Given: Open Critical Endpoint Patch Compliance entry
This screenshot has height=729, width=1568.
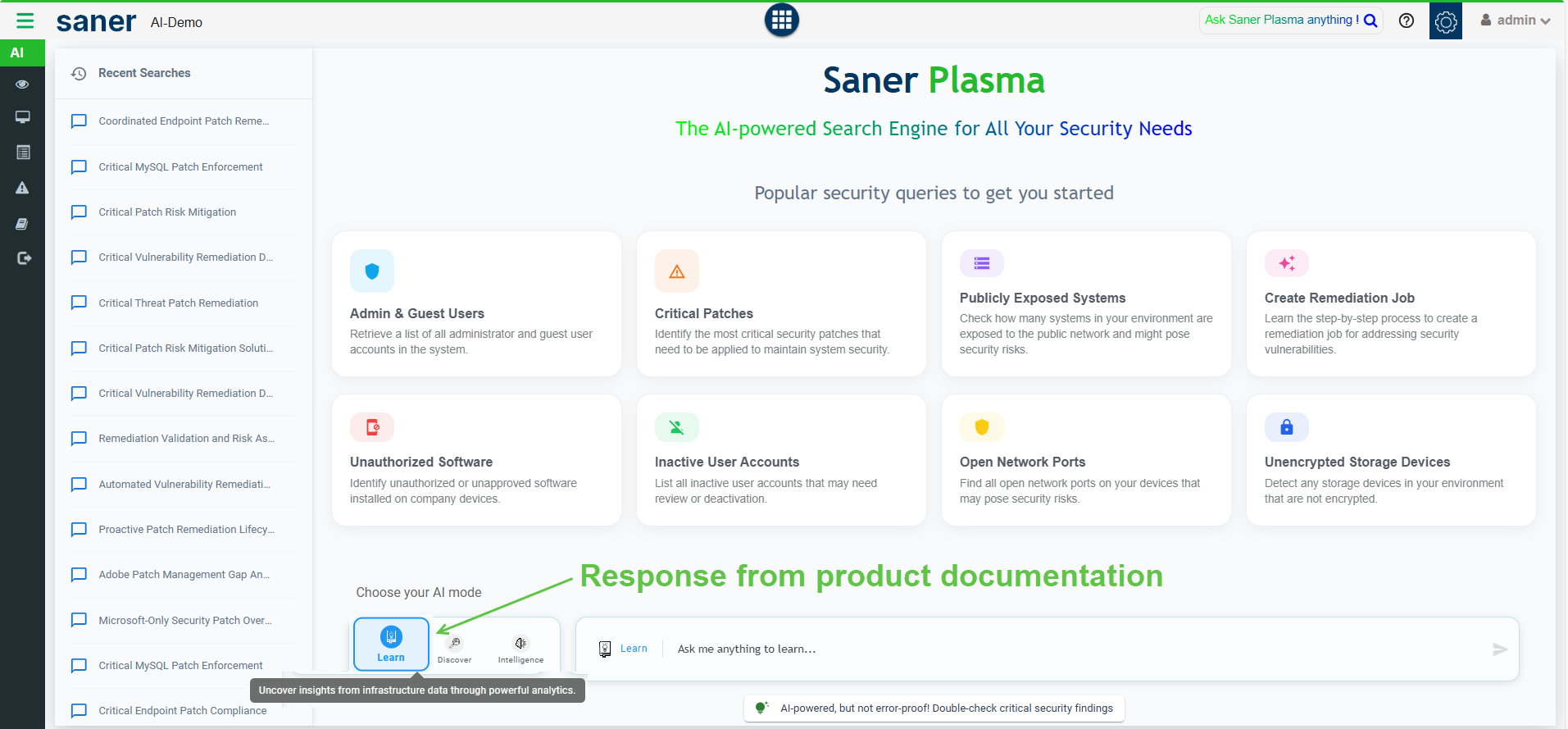Looking at the screenshot, I should pos(184,711).
